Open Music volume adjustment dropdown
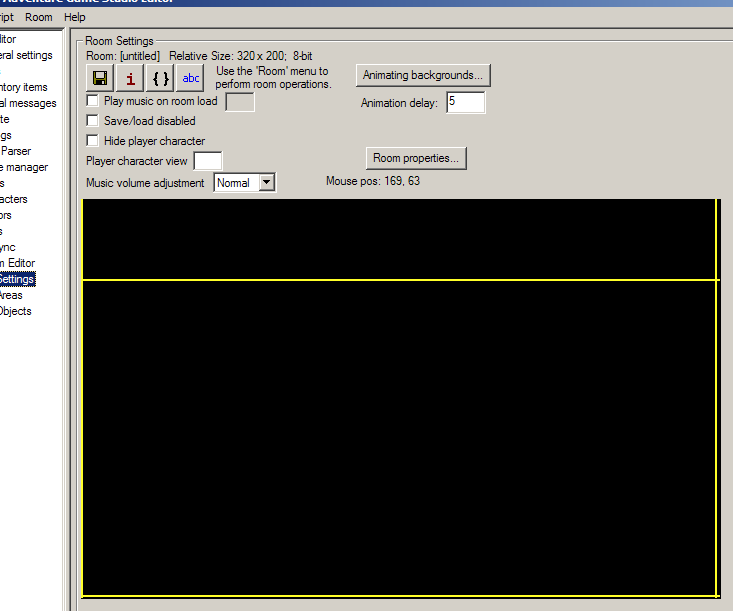 (266, 182)
